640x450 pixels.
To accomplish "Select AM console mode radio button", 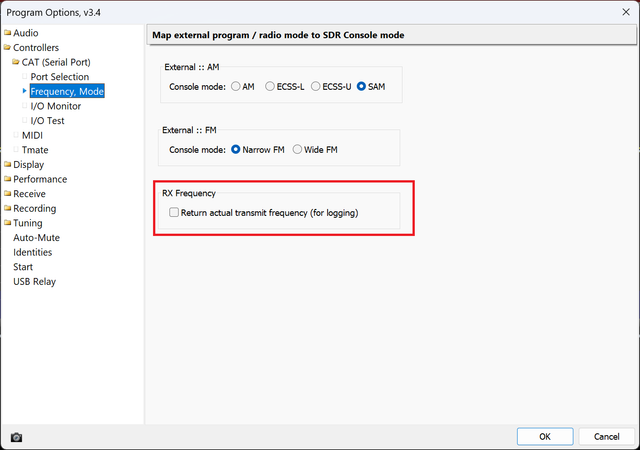I will point(236,86).
